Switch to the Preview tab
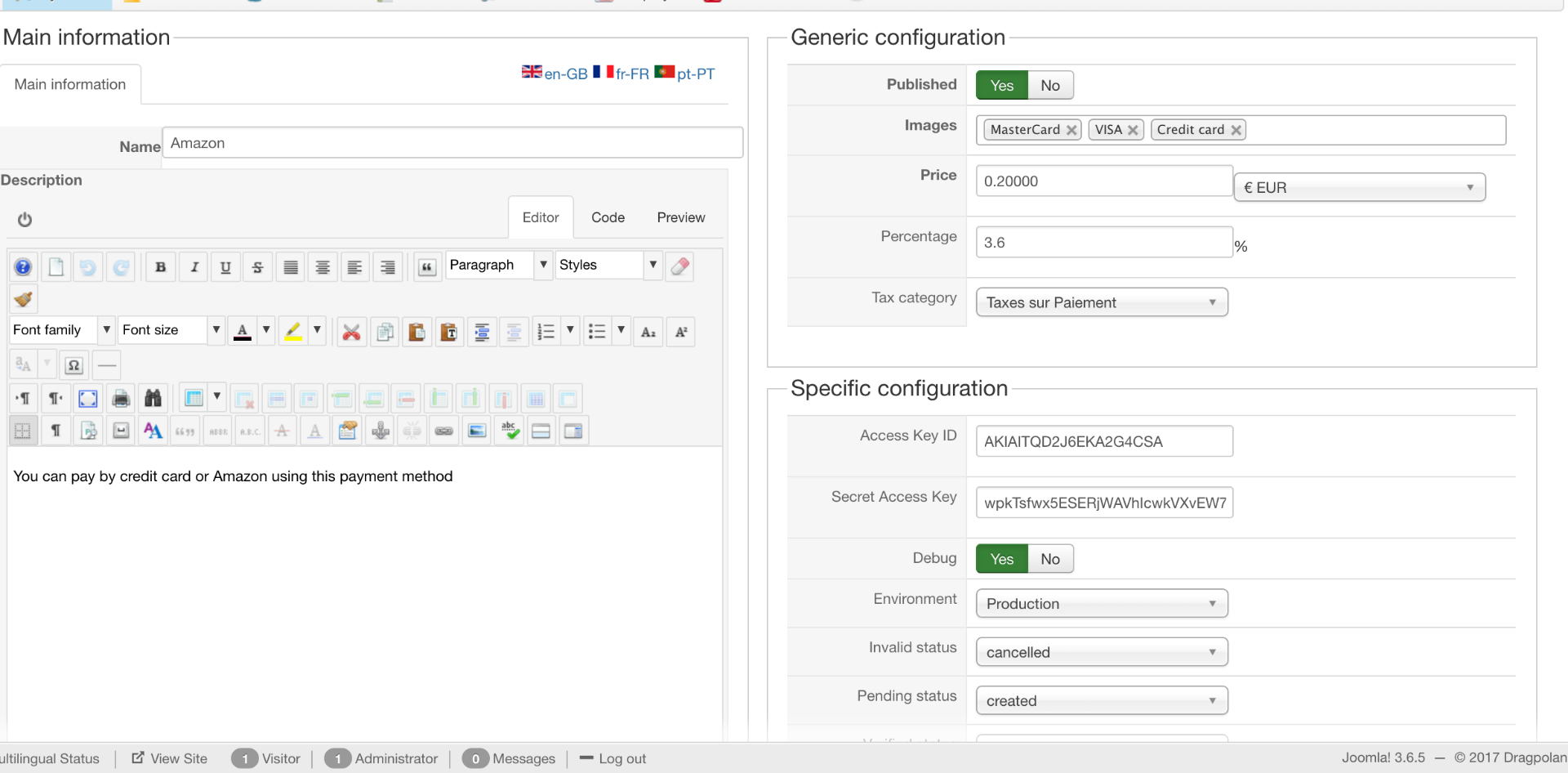Viewport: 1568px width, 773px height. tap(680, 217)
